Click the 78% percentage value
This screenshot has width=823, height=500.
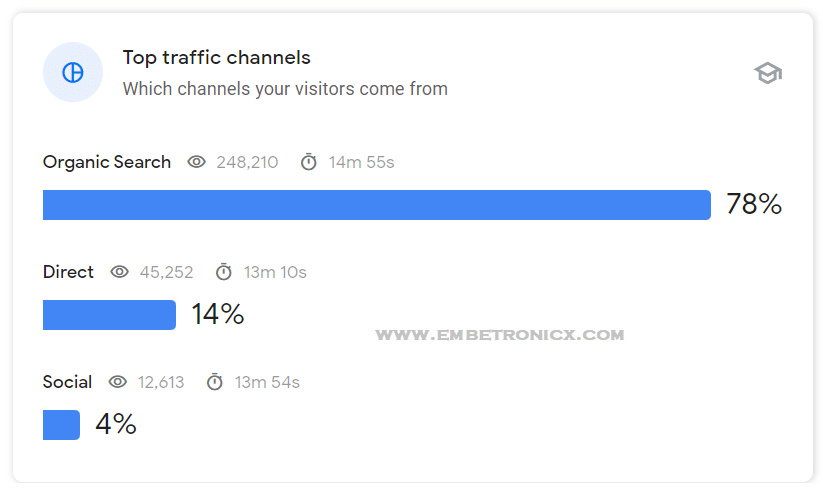click(754, 204)
